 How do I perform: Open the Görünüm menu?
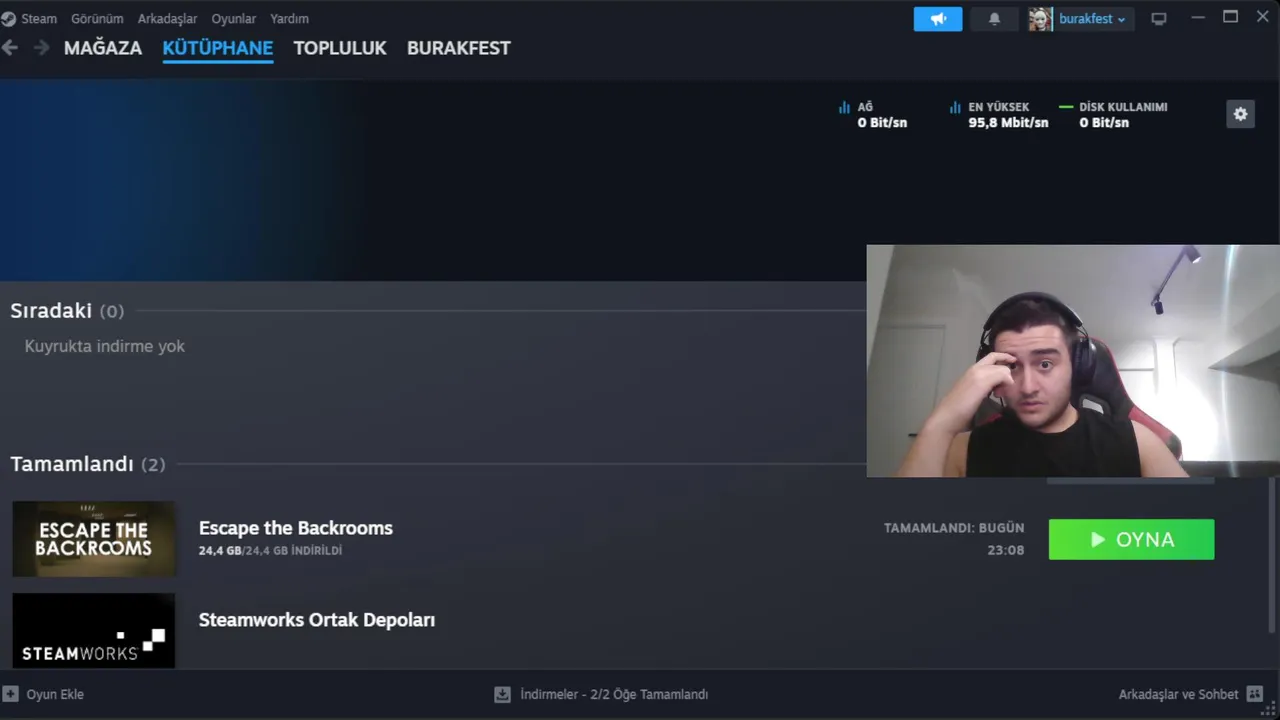(97, 18)
